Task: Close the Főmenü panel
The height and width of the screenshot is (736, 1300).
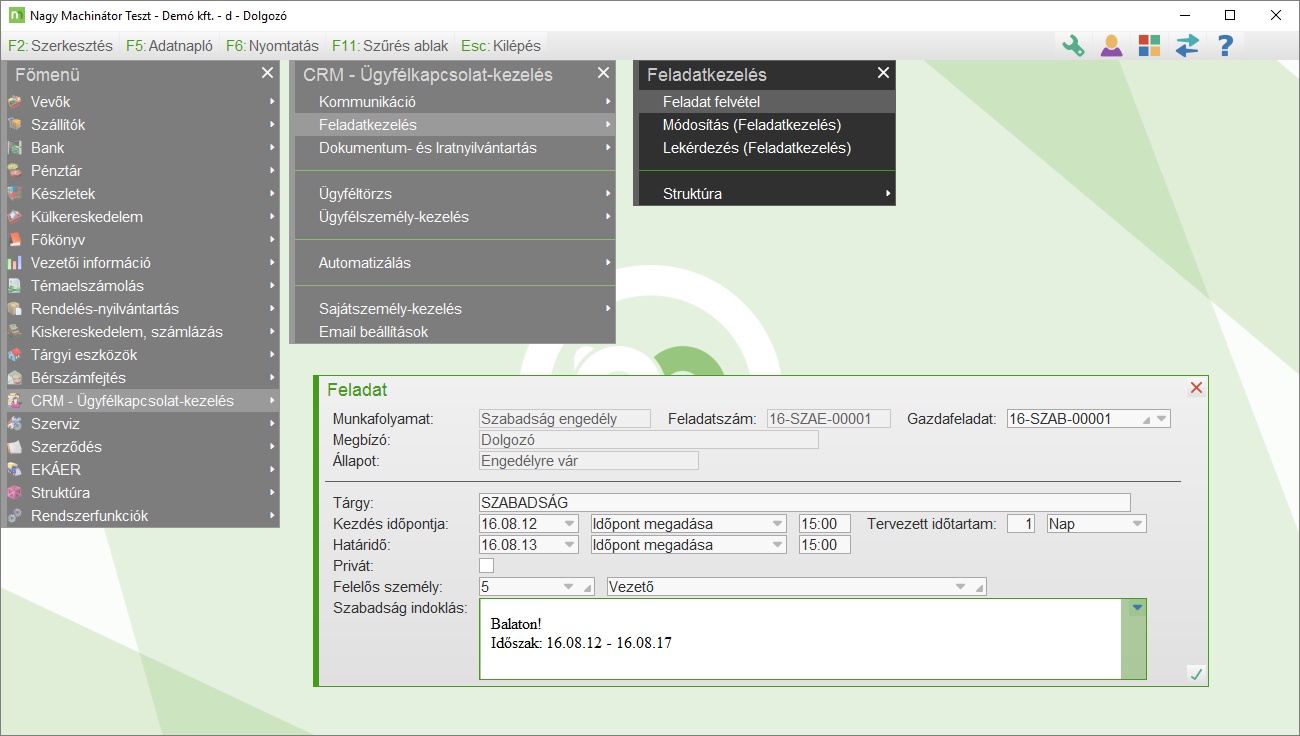Action: point(267,73)
